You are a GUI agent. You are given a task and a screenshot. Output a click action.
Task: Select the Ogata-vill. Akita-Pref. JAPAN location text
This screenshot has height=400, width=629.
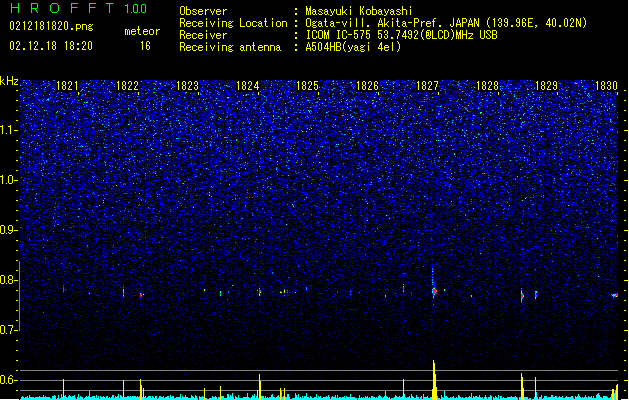point(446,23)
